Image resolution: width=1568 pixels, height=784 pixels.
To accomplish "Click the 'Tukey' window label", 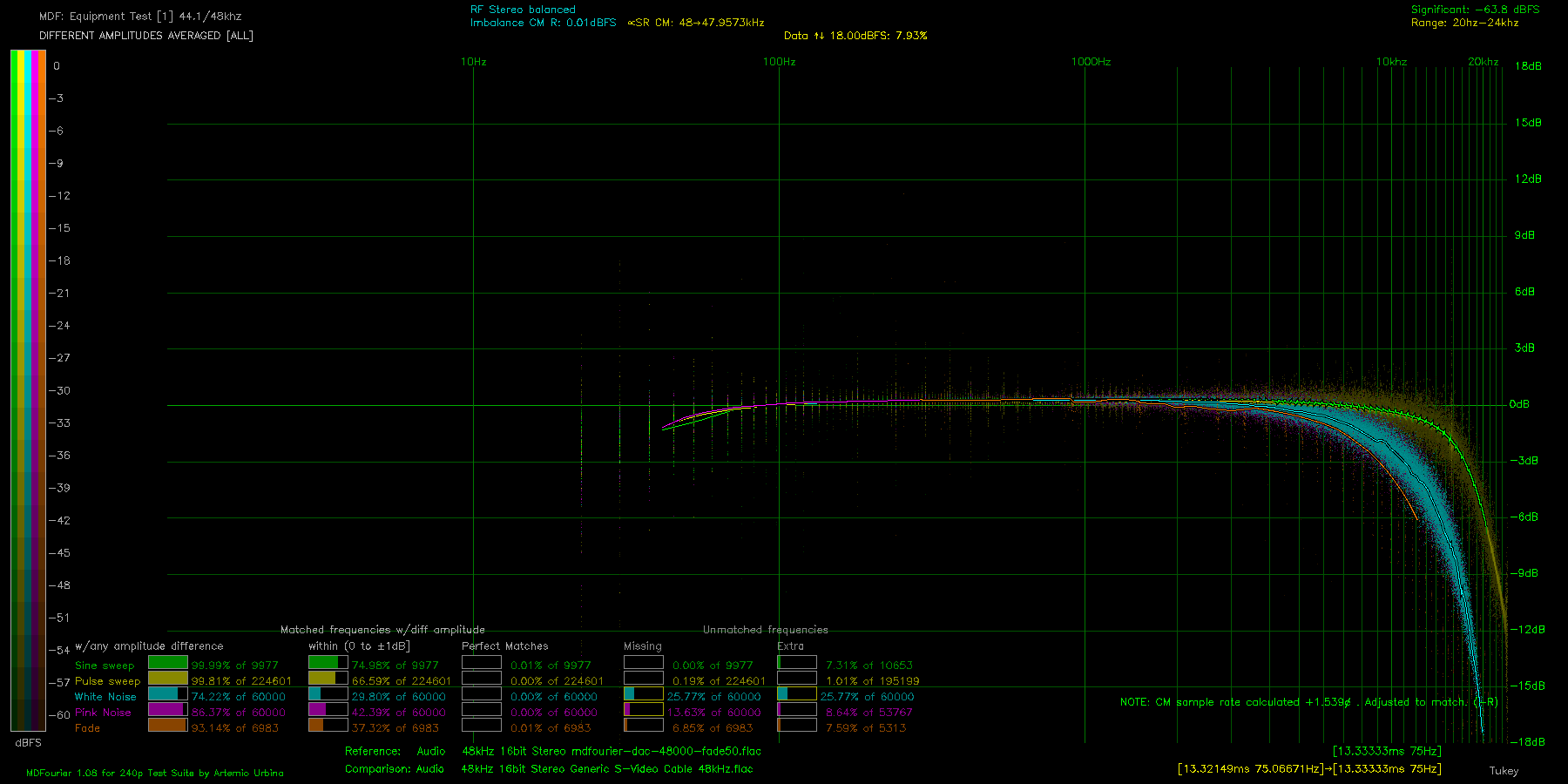I will click(1504, 771).
